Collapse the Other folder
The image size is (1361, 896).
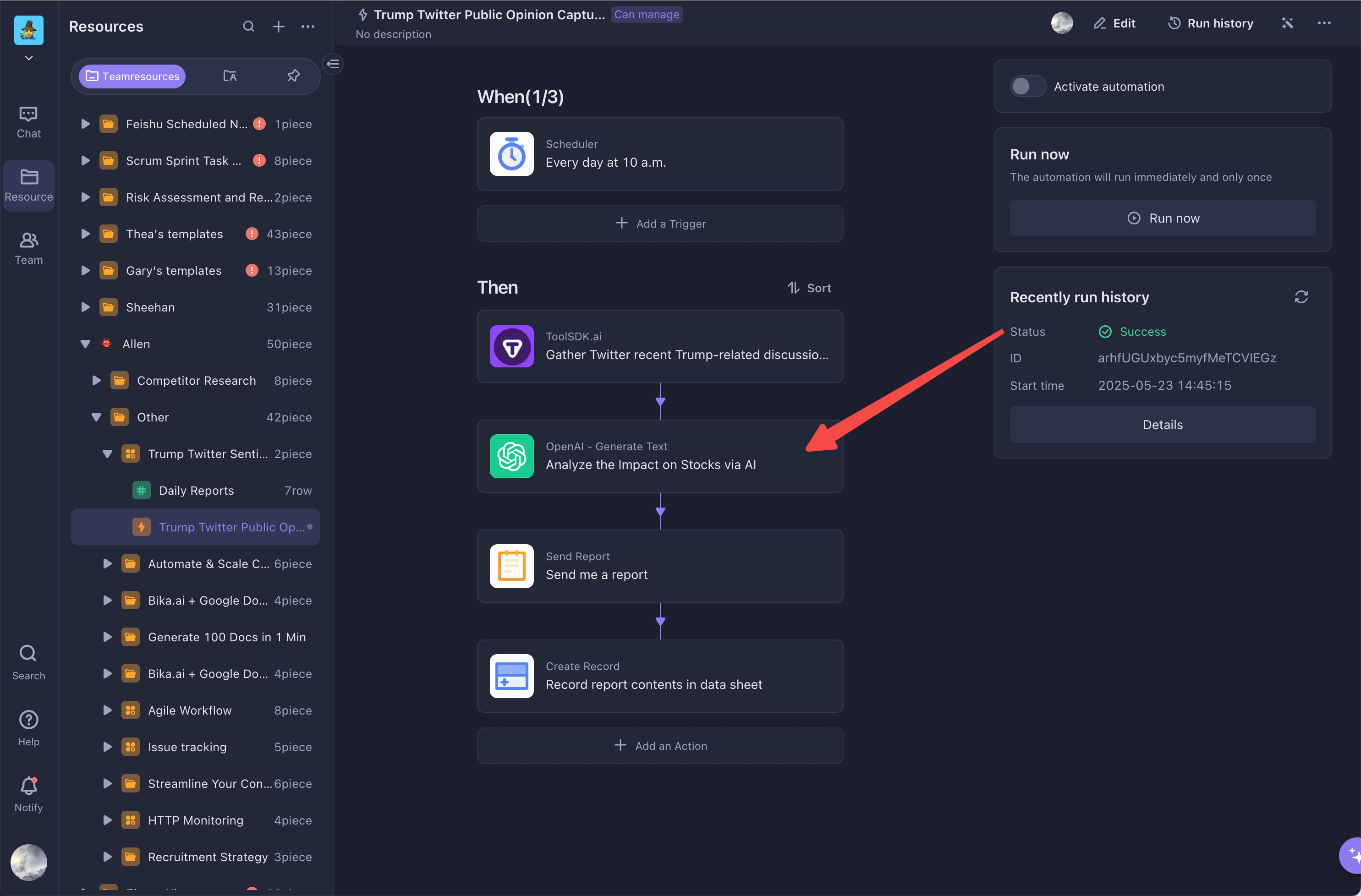[96, 417]
